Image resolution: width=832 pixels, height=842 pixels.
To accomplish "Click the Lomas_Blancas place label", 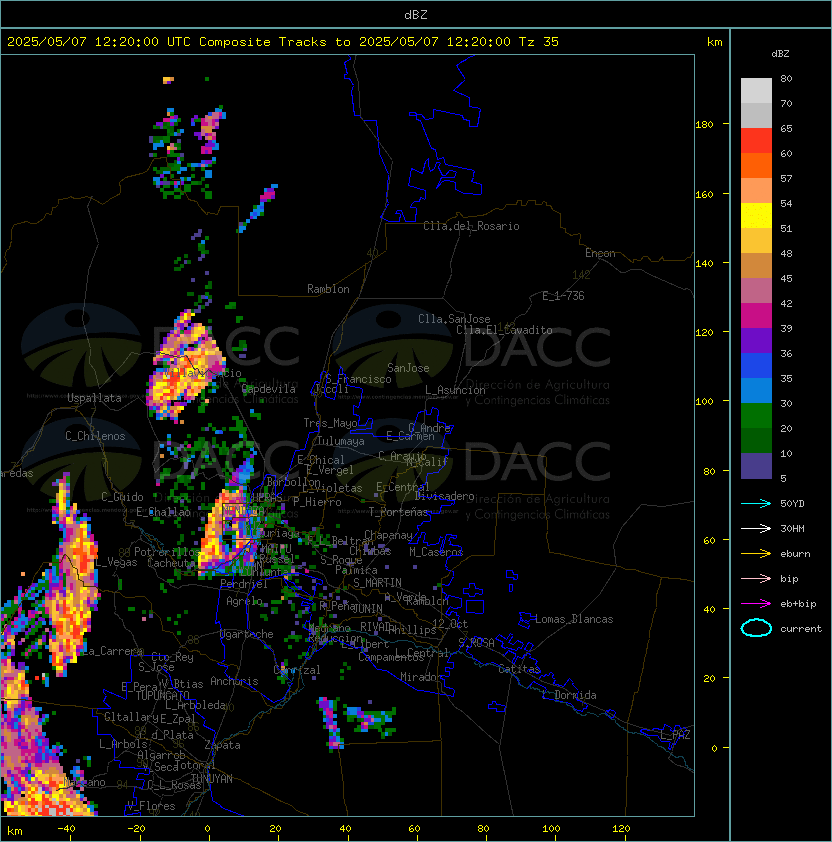I will (574, 619).
